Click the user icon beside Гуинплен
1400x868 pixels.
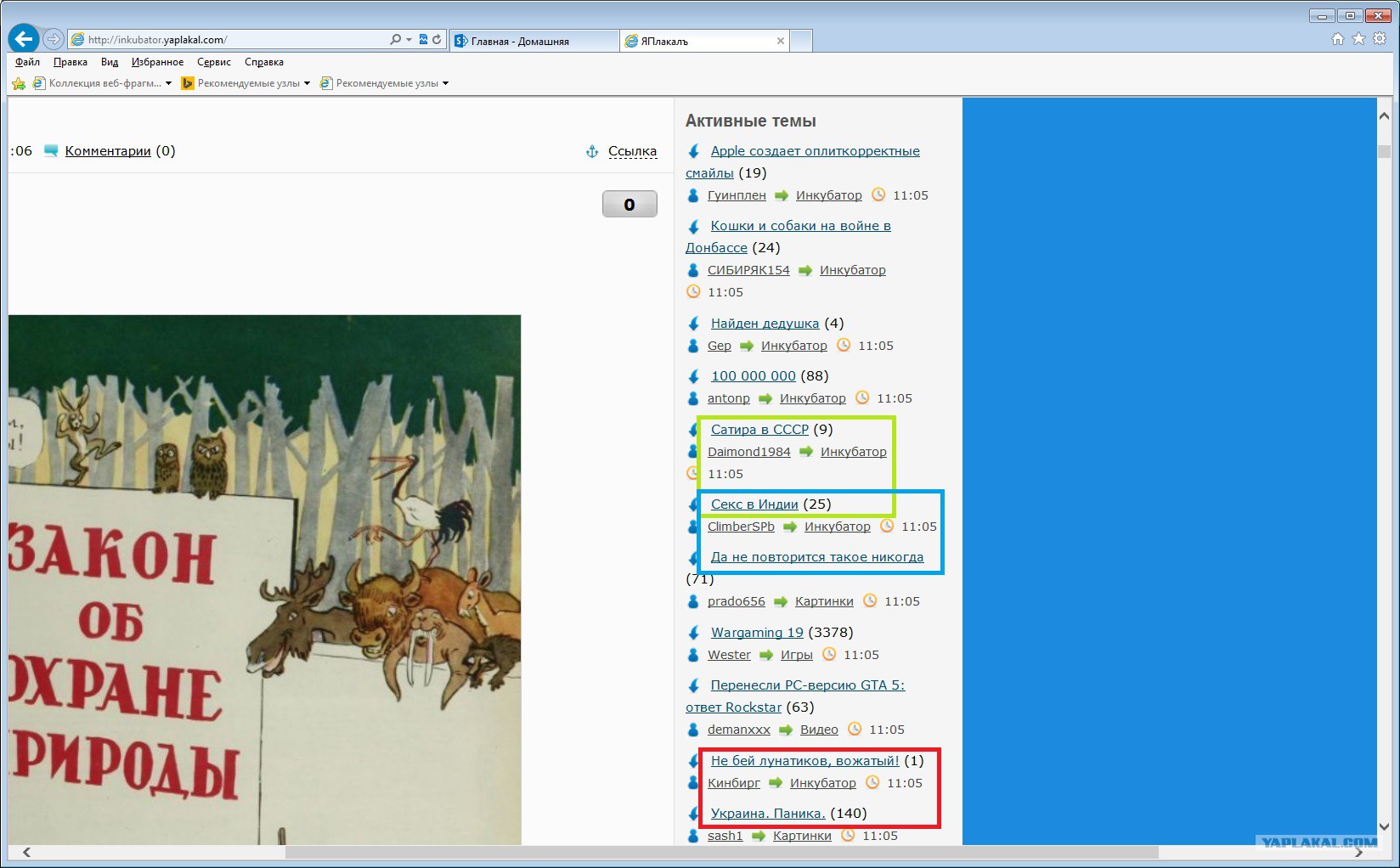pyautogui.click(x=693, y=195)
